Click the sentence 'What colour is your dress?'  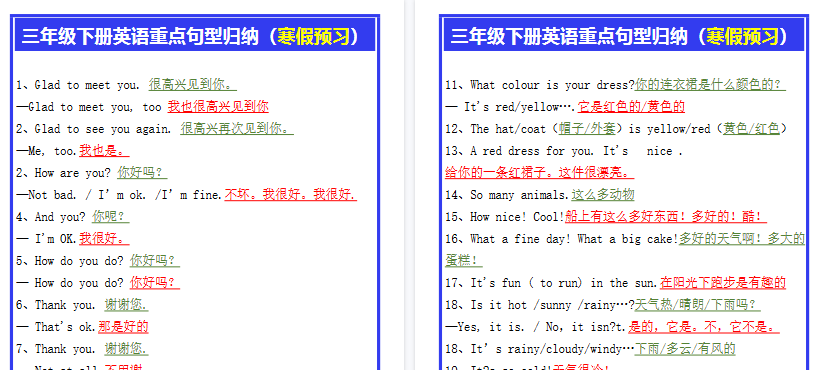point(552,85)
